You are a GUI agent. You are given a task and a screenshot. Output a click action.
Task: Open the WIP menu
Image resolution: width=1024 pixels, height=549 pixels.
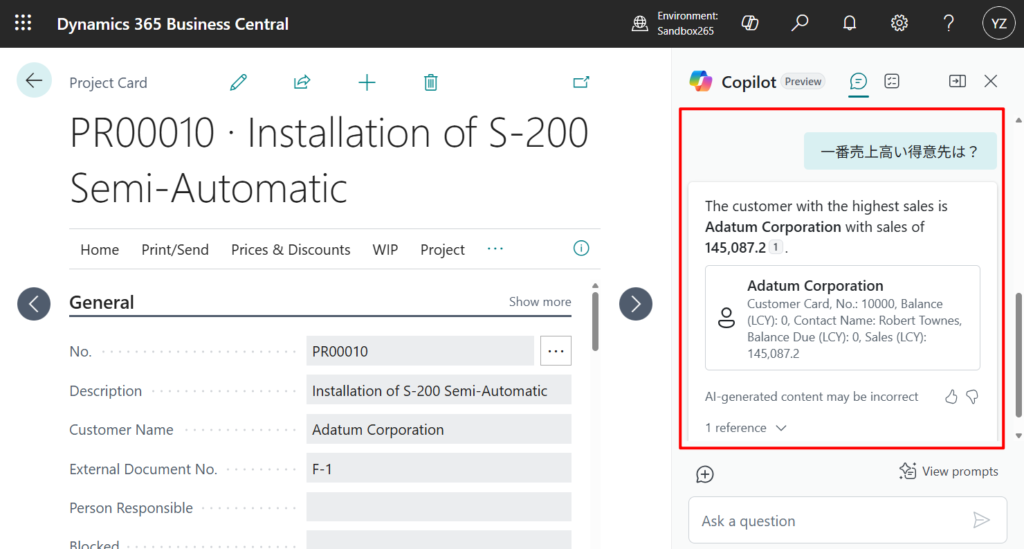coord(385,250)
